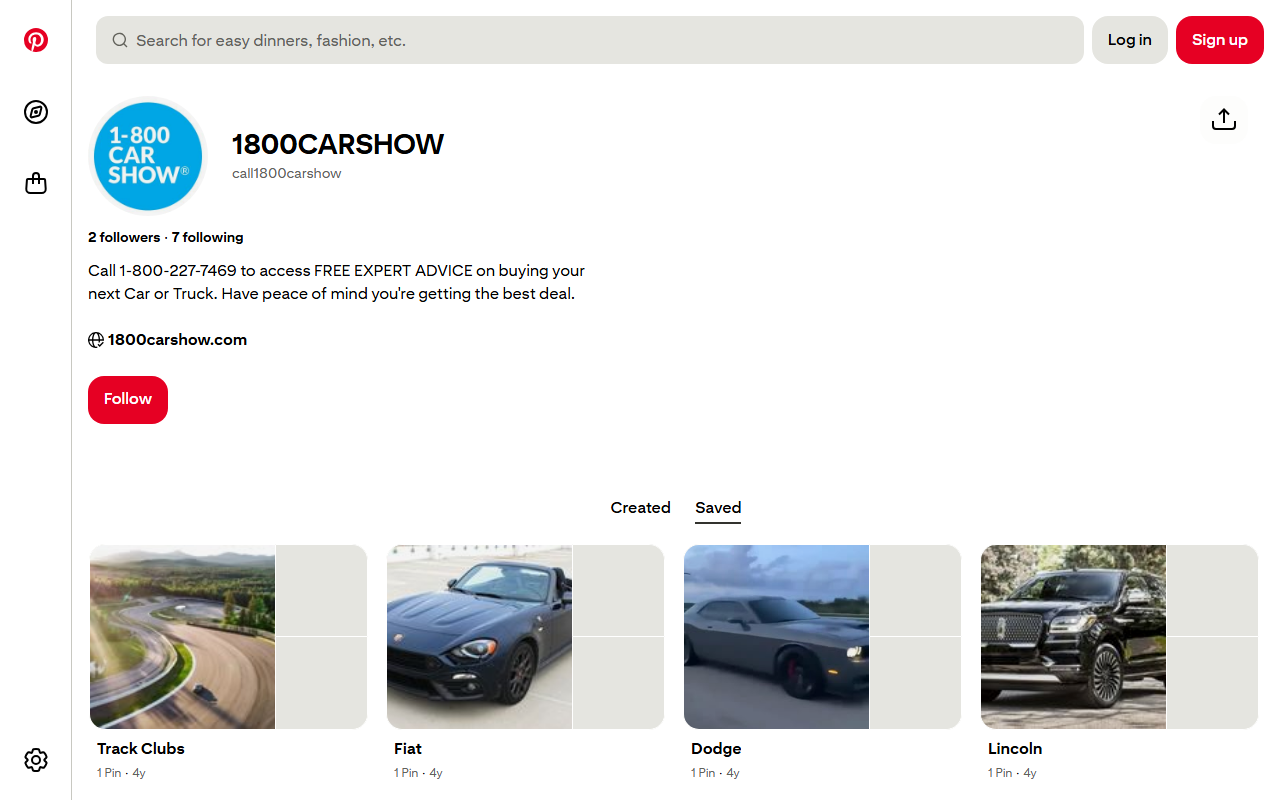Click the share profile upload icon
This screenshot has height=800, width=1280.
1224,120
